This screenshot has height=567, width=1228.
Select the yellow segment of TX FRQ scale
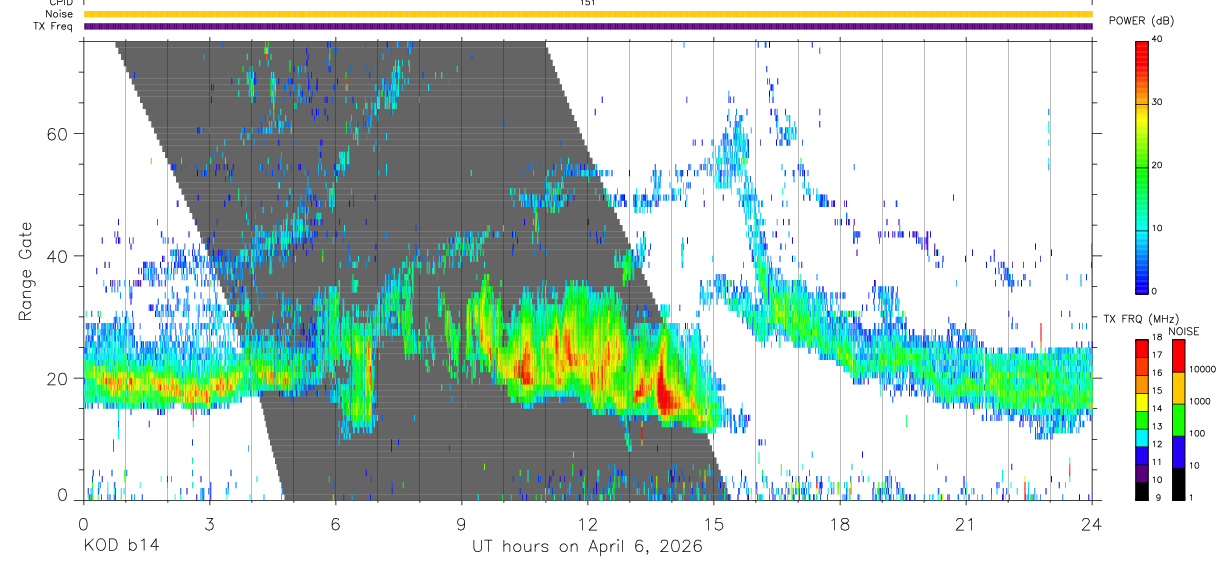1142,402
